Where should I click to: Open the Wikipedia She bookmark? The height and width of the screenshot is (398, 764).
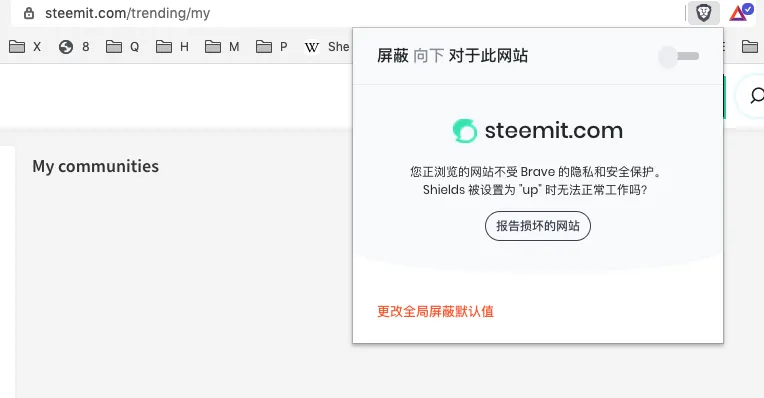(327, 47)
